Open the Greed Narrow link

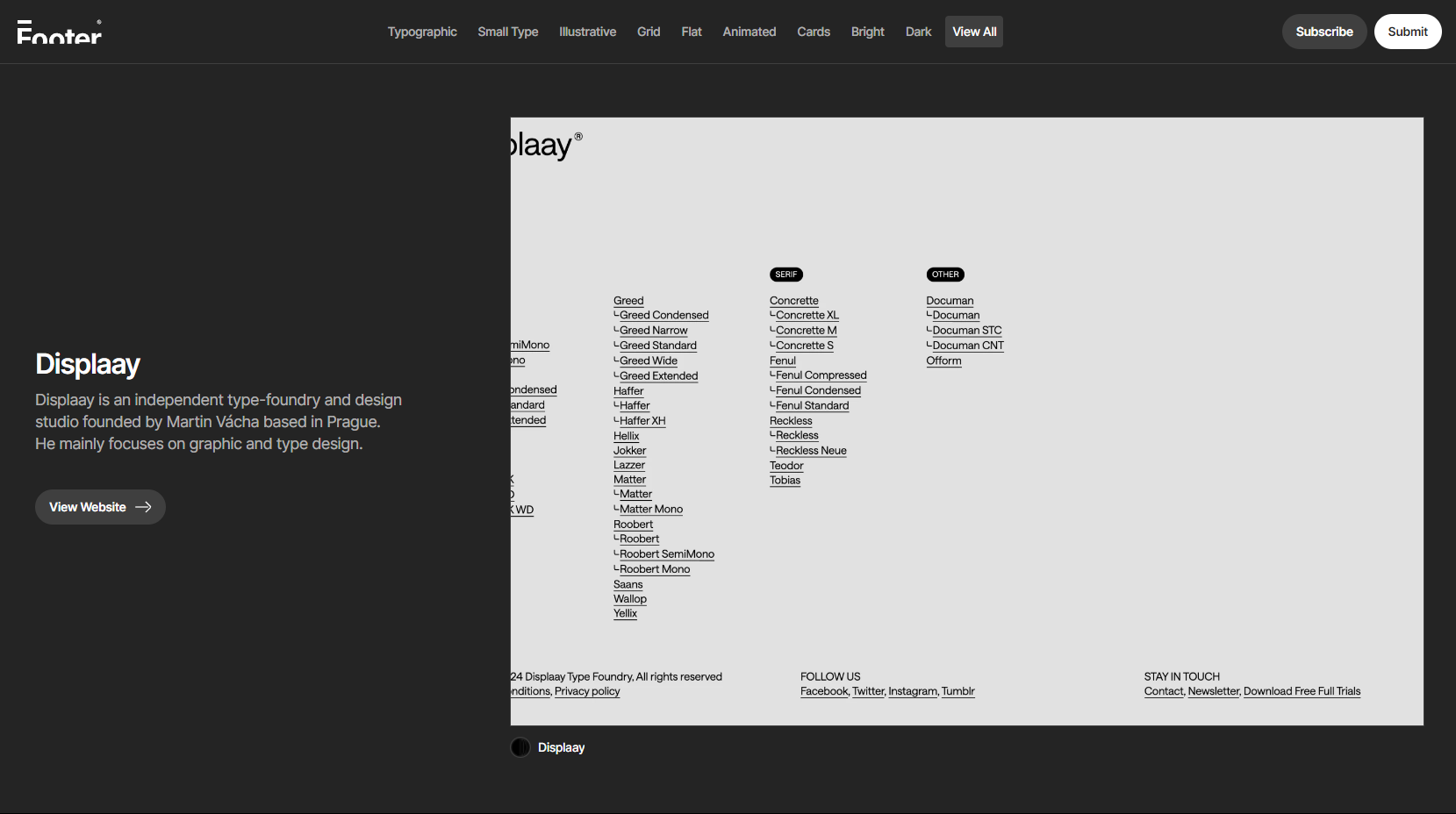pyautogui.click(x=654, y=331)
